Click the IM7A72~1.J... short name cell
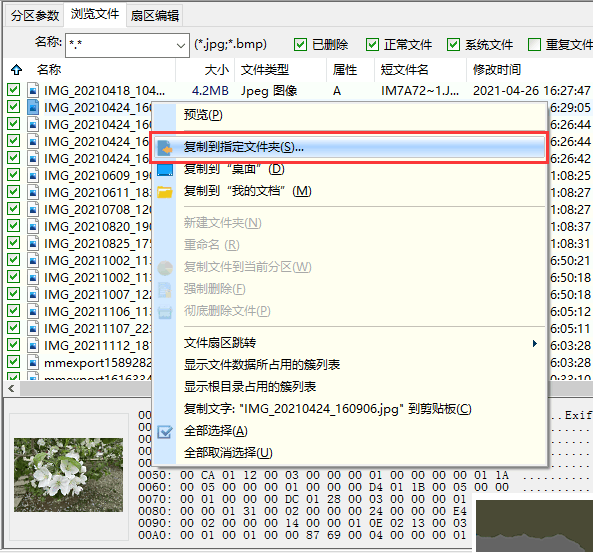The image size is (593, 553). (420, 91)
